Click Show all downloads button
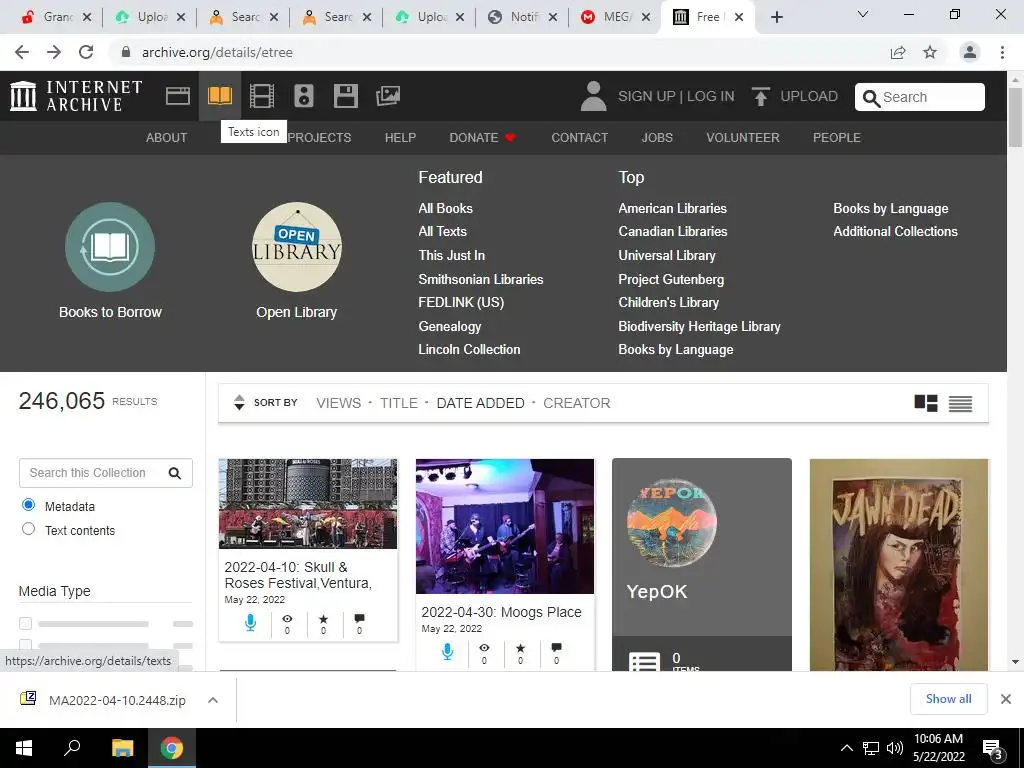Screen dimensions: 1024x768 [948, 699]
